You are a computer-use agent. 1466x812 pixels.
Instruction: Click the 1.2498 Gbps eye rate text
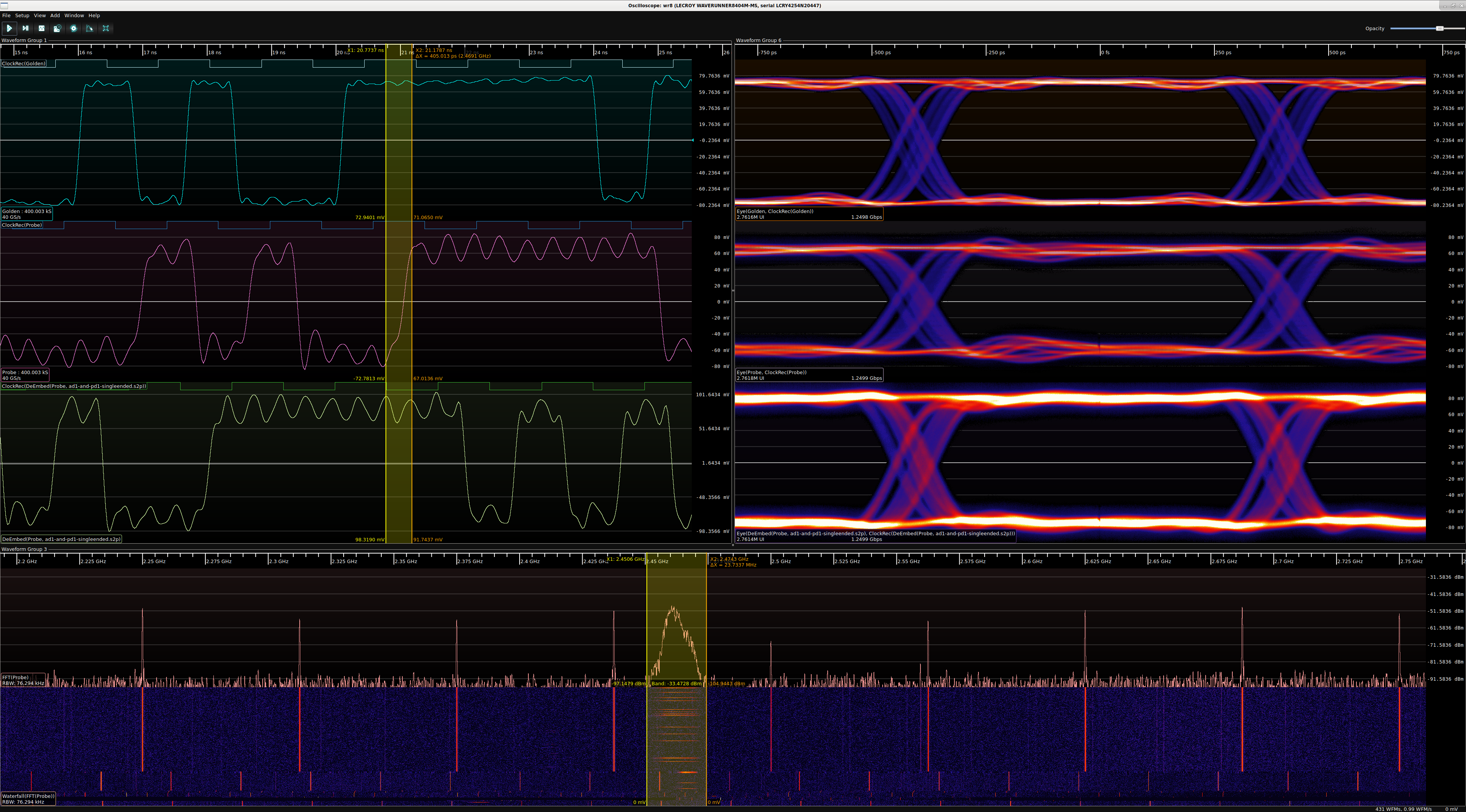point(866,217)
